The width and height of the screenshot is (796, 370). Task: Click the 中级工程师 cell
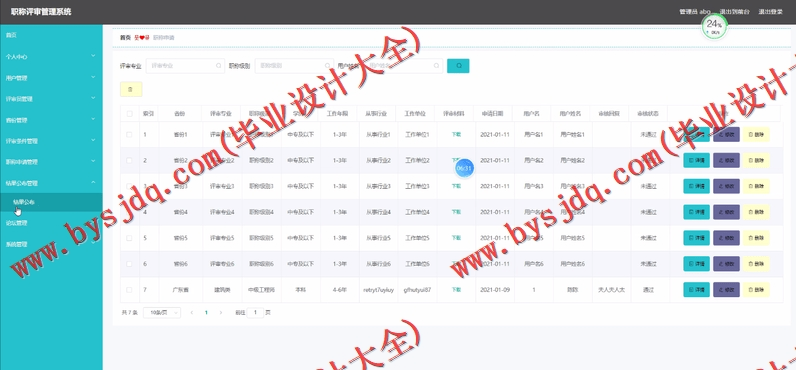point(261,290)
